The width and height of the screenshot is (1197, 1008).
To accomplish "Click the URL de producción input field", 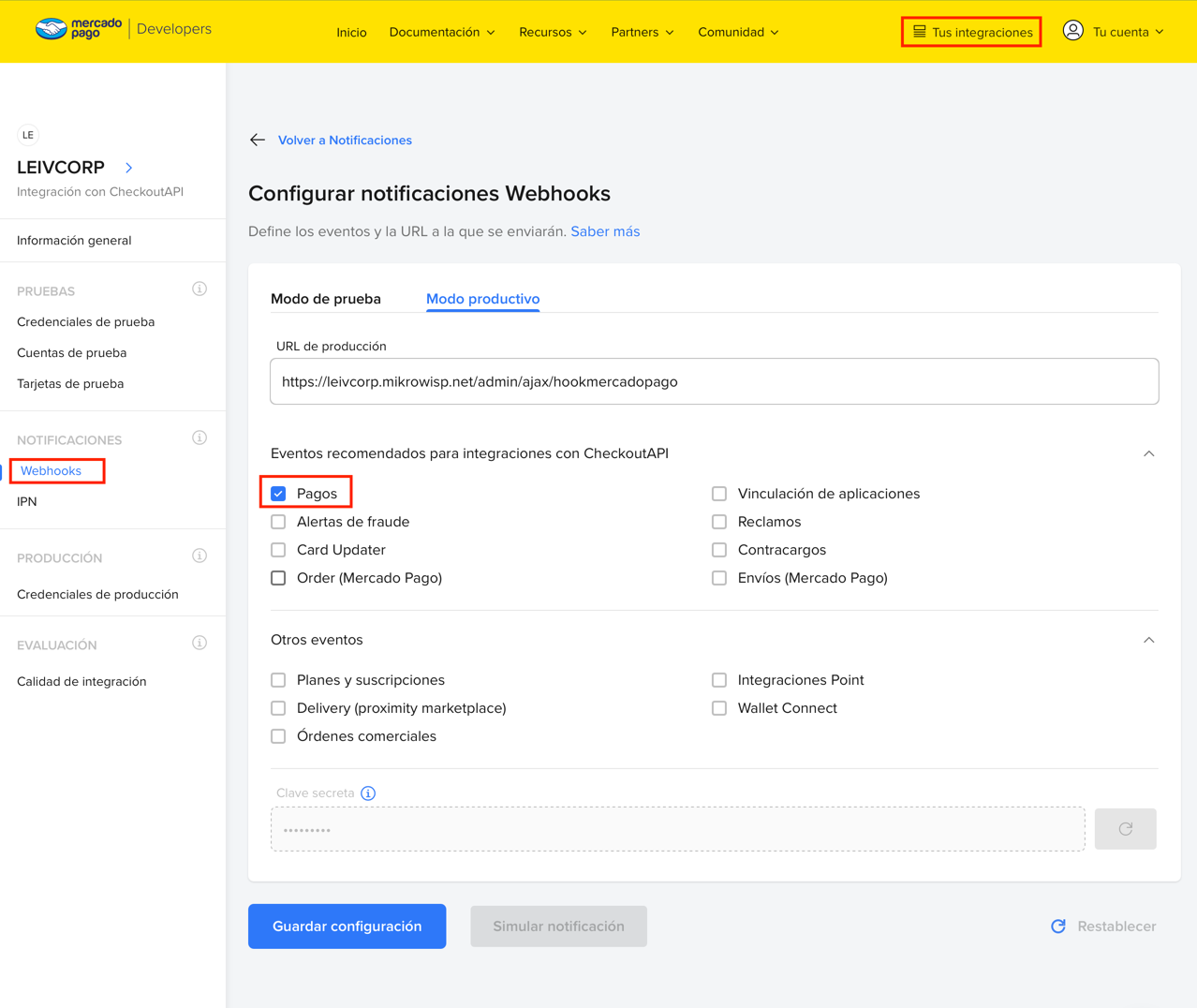I will (x=714, y=381).
